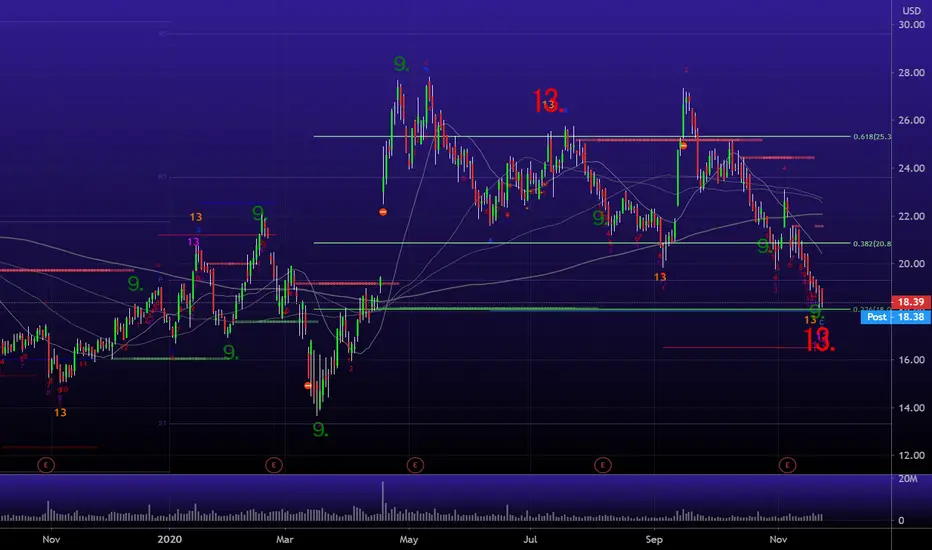Click the 28.00 price axis label
Image resolution: width=932 pixels, height=550 pixels.
point(911,73)
